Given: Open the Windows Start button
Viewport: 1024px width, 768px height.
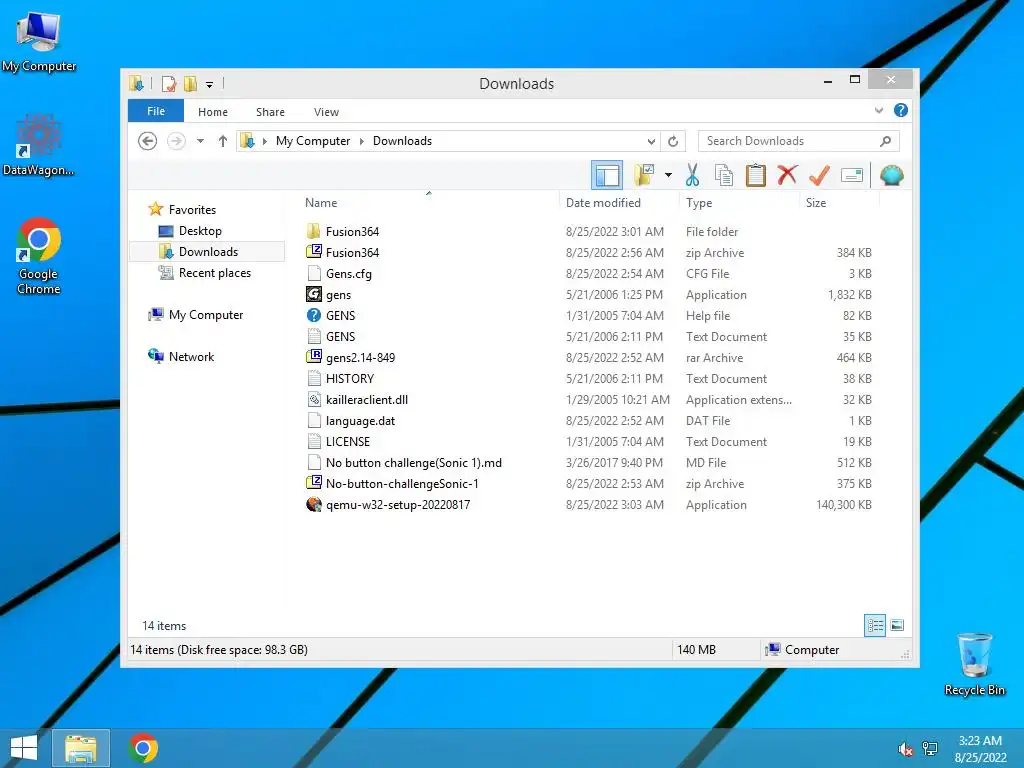Looking at the screenshot, I should point(24,748).
